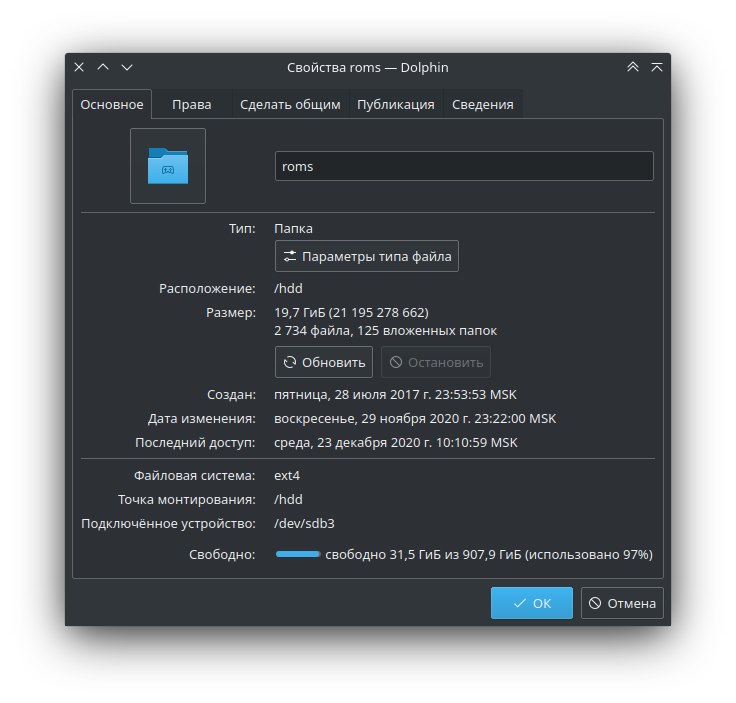Click the down-chevron titlebar button
736x703 pixels.
[127, 67]
